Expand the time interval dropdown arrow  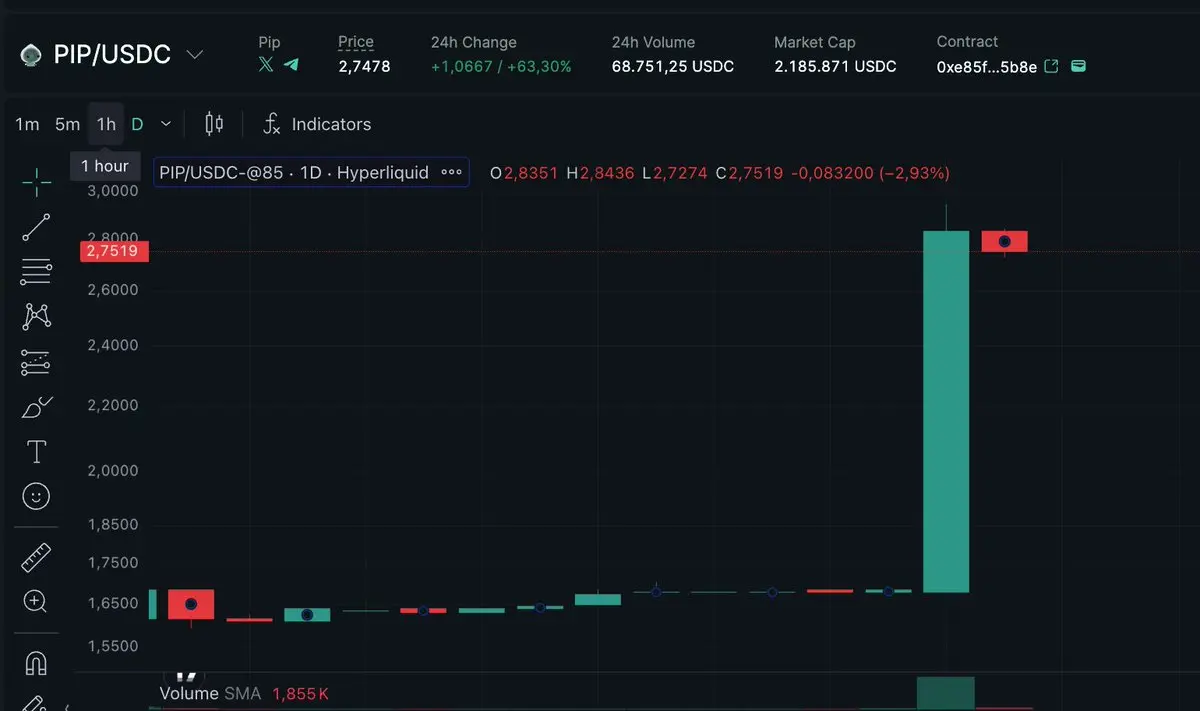point(166,124)
